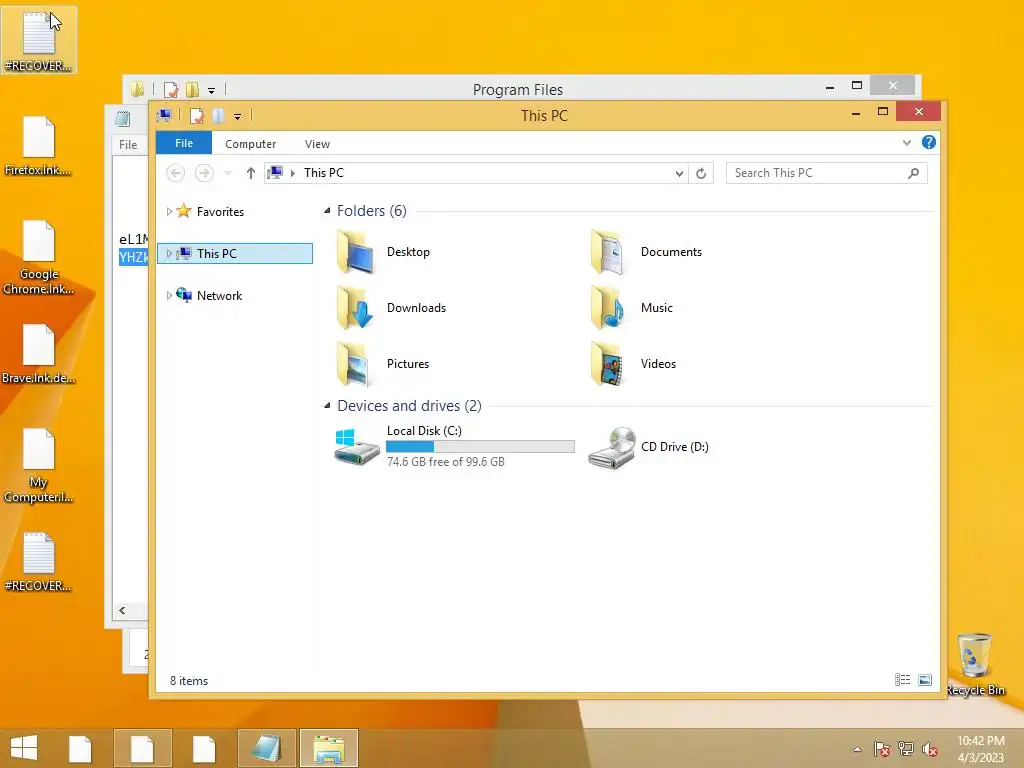Screen dimensions: 1024x768
Task: Expand the This PC tree node
Action: point(169,253)
